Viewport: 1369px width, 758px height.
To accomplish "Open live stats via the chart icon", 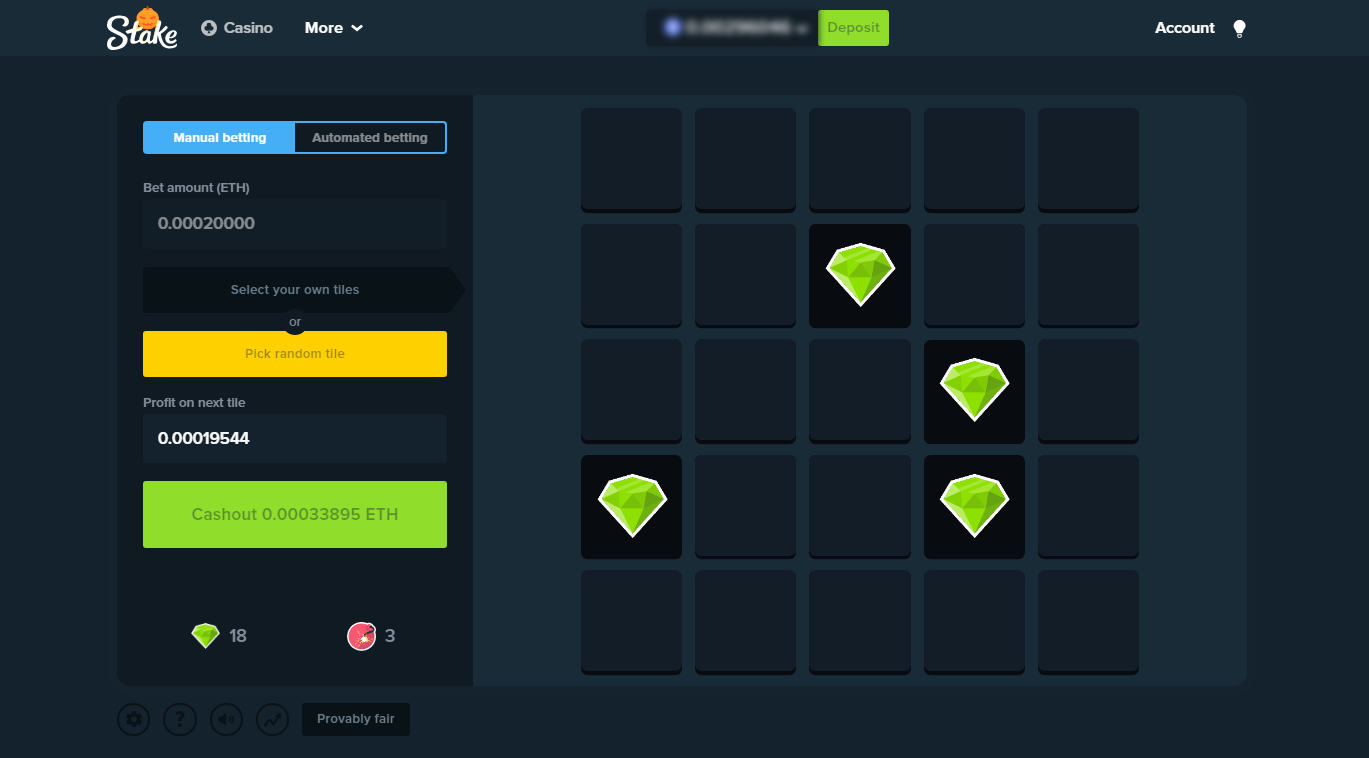I will click(x=272, y=719).
